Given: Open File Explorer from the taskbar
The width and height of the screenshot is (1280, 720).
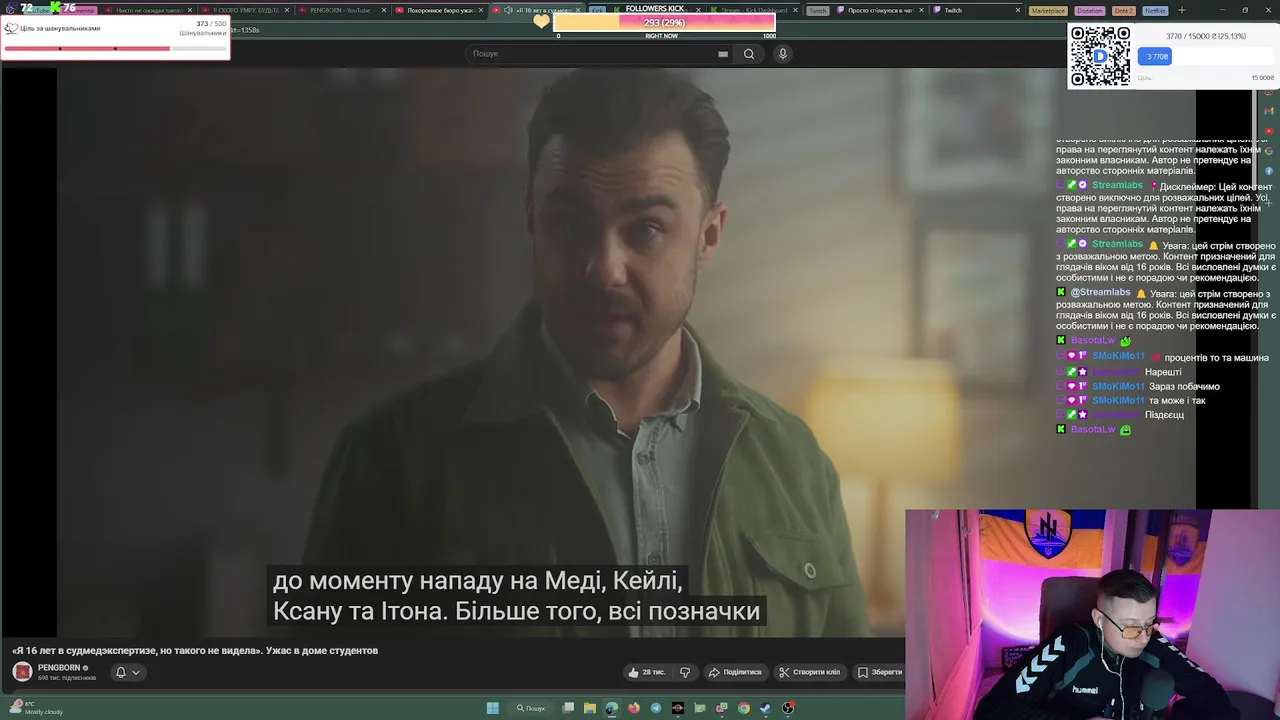Looking at the screenshot, I should click(x=590, y=708).
